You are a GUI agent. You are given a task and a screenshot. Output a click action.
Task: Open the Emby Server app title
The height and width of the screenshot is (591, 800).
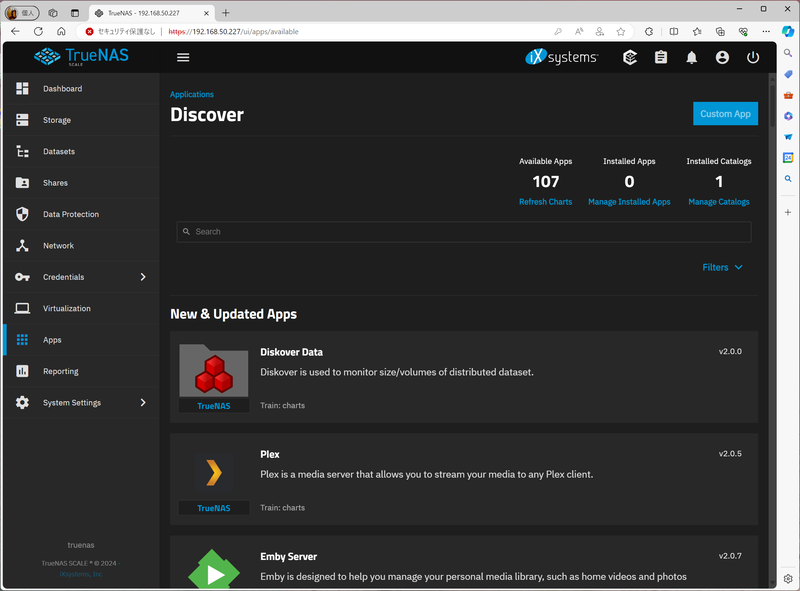point(289,557)
